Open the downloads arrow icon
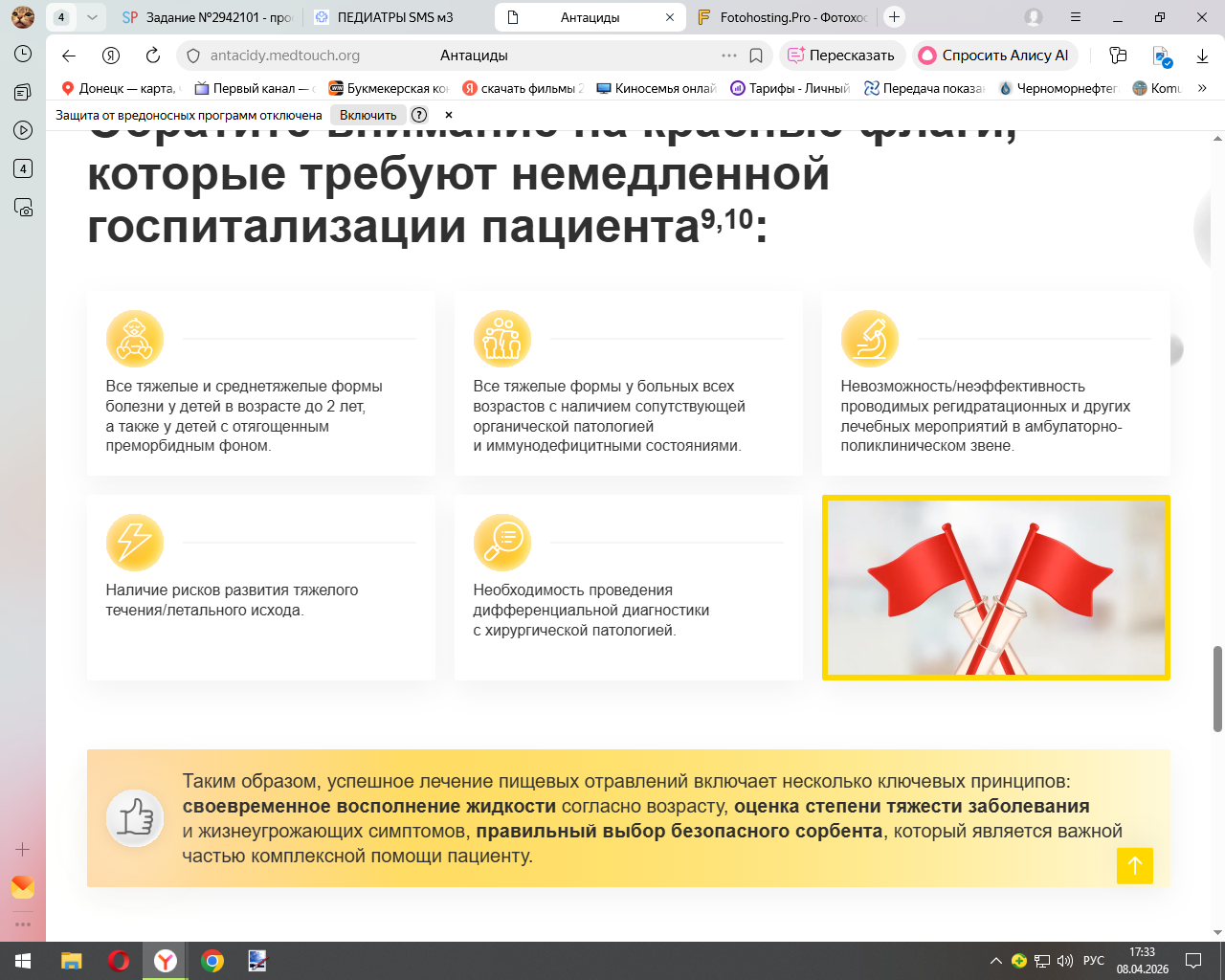The image size is (1225, 980). (1202, 56)
